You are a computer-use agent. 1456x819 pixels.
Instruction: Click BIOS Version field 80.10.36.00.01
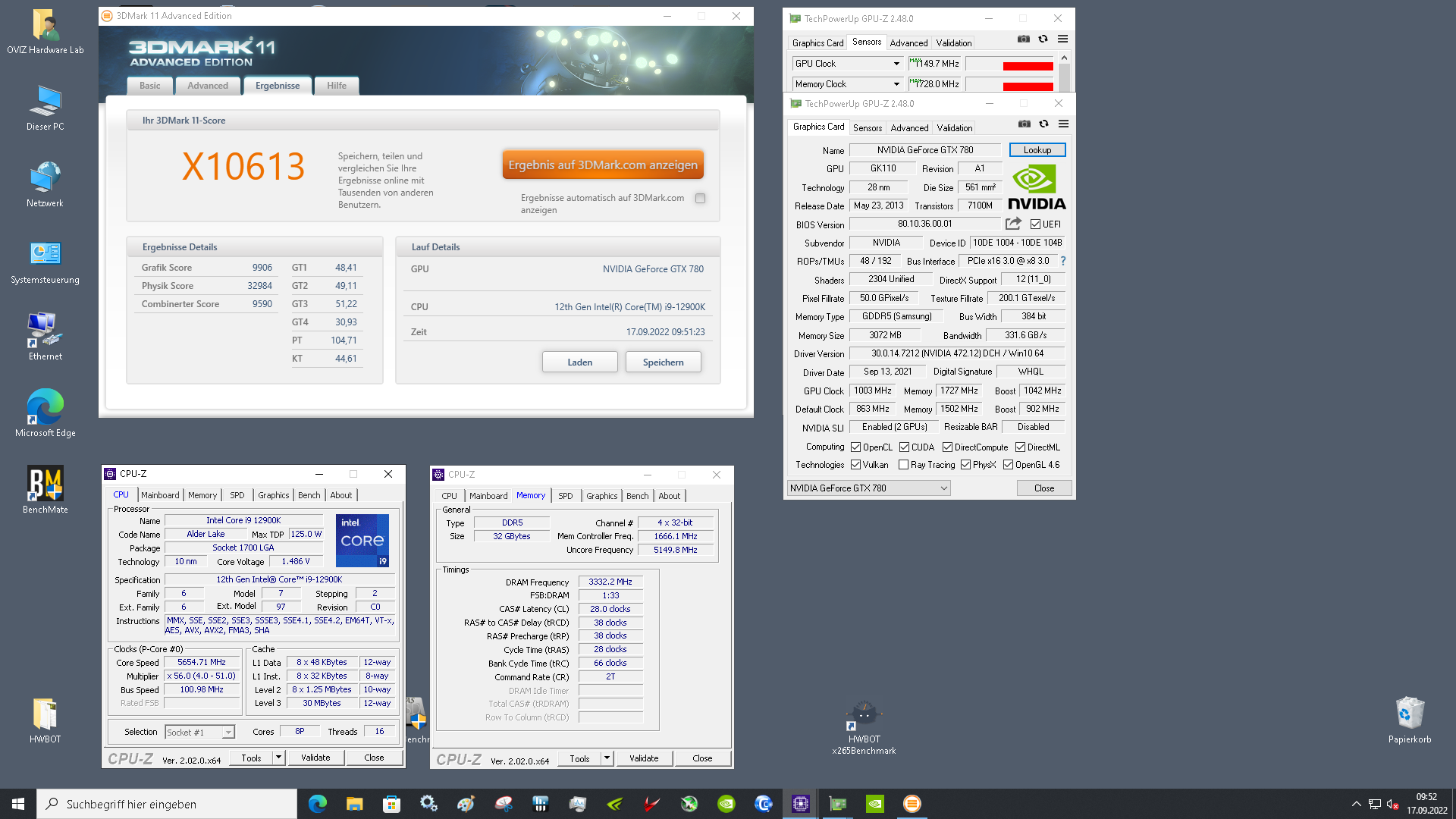click(x=925, y=224)
